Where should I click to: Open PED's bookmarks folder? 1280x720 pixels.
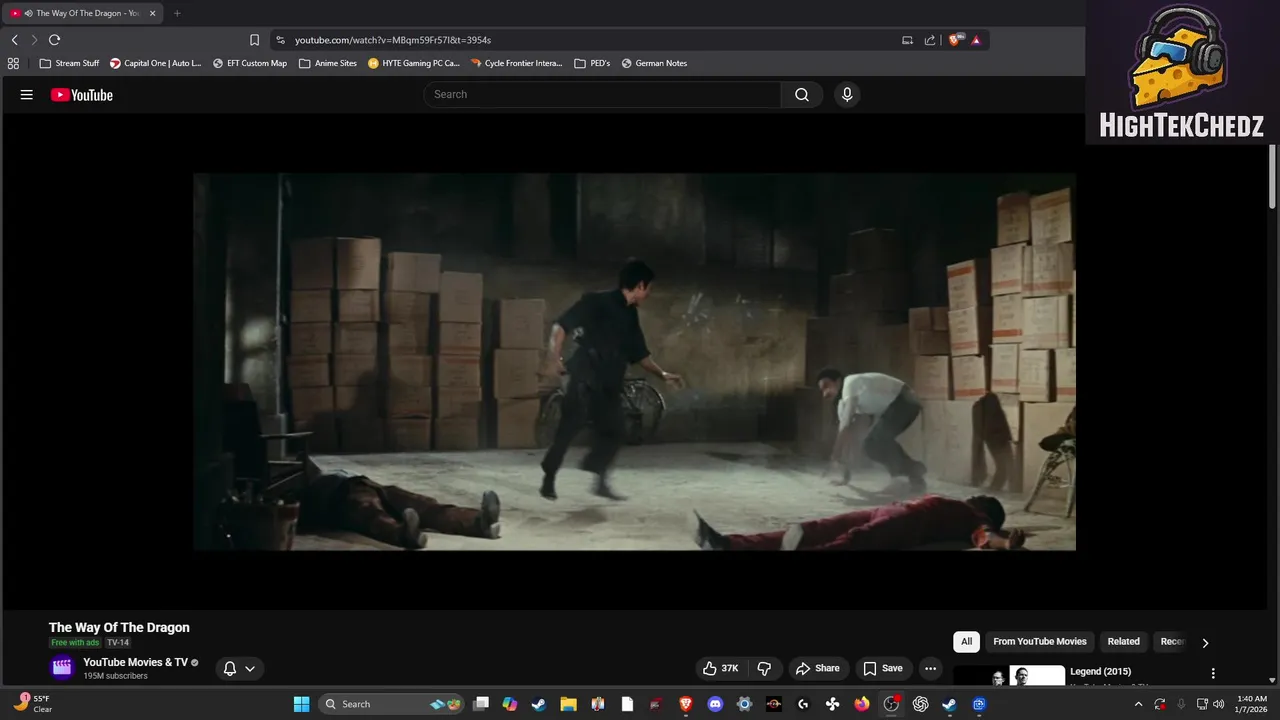592,63
